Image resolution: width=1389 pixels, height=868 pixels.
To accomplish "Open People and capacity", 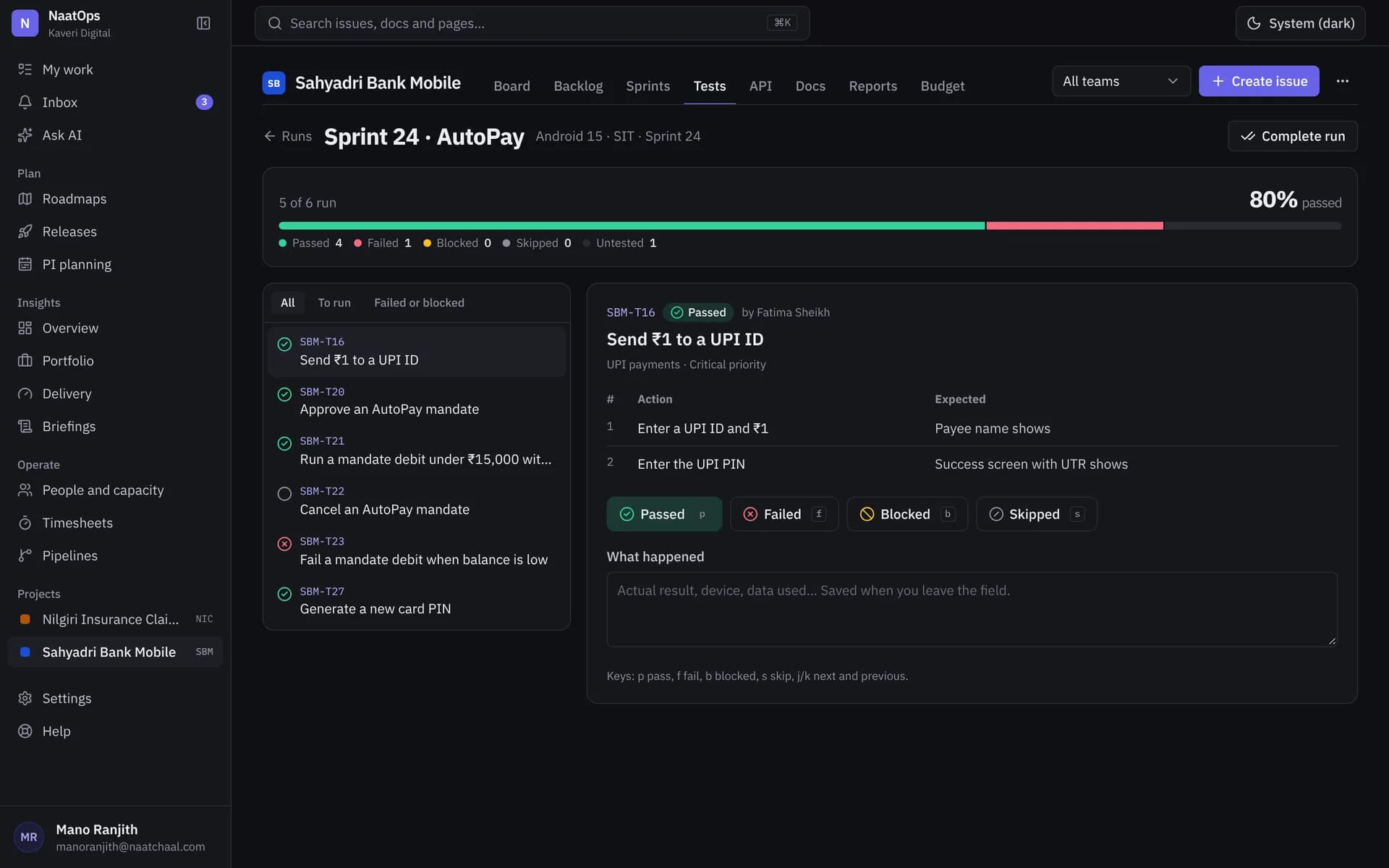I will click(115, 490).
